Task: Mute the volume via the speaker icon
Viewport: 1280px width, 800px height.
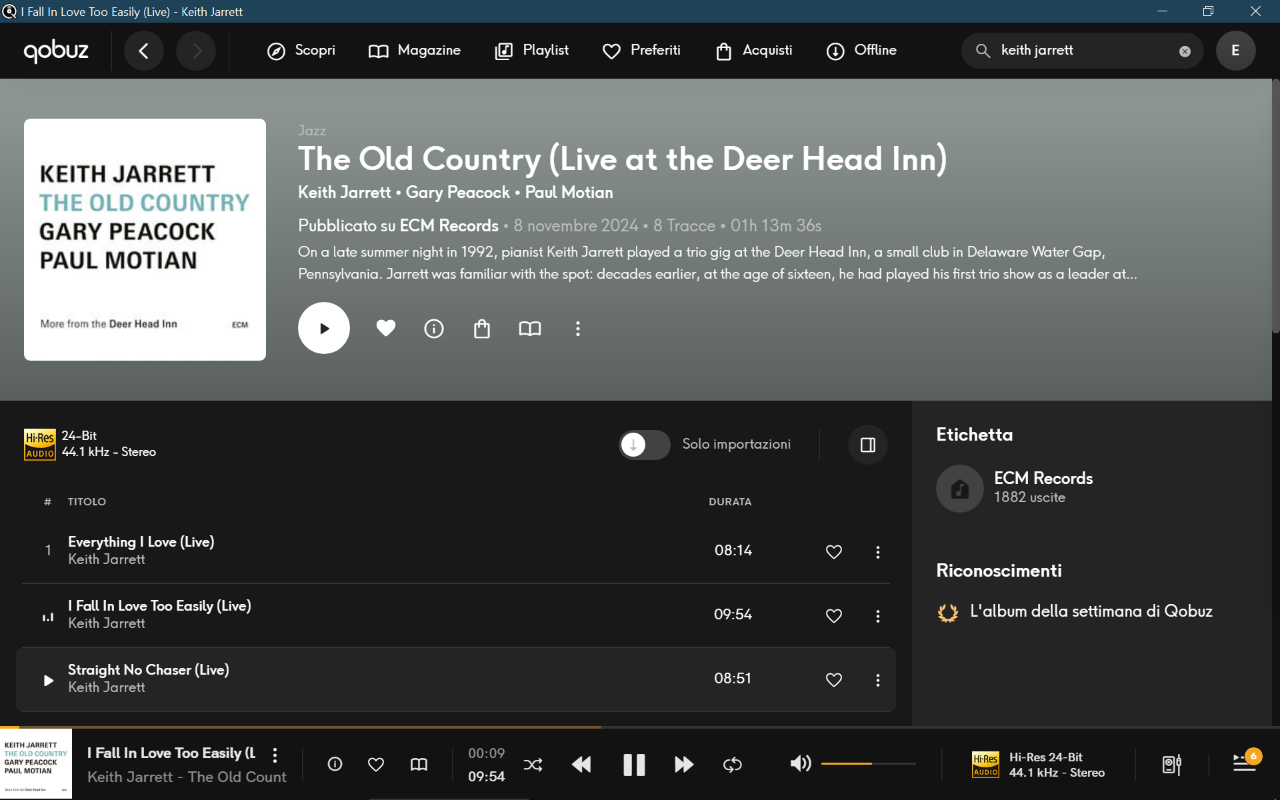Action: [800, 764]
